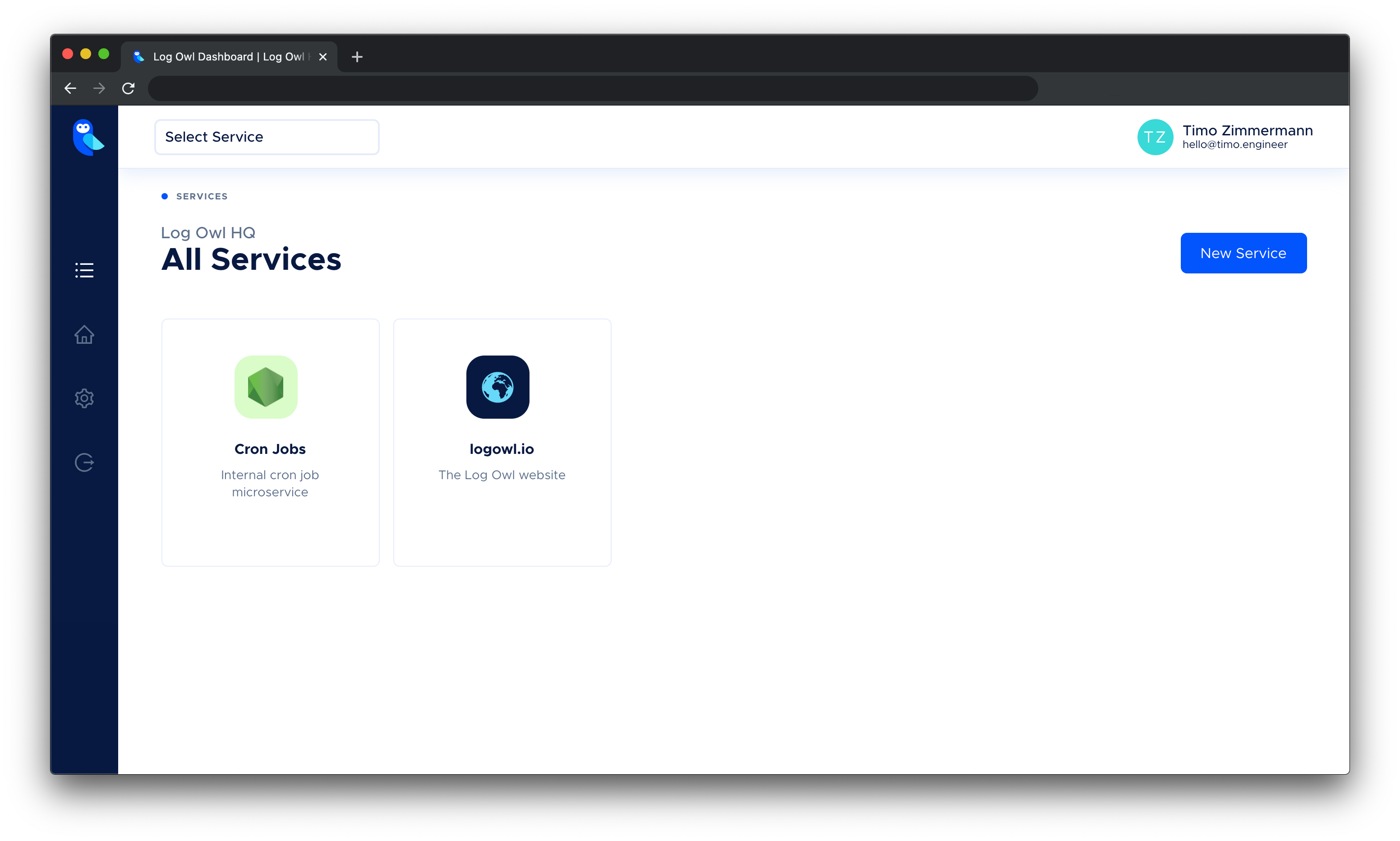Image resolution: width=1400 pixels, height=841 pixels.
Task: Click the browser forward arrow
Action: [x=99, y=88]
